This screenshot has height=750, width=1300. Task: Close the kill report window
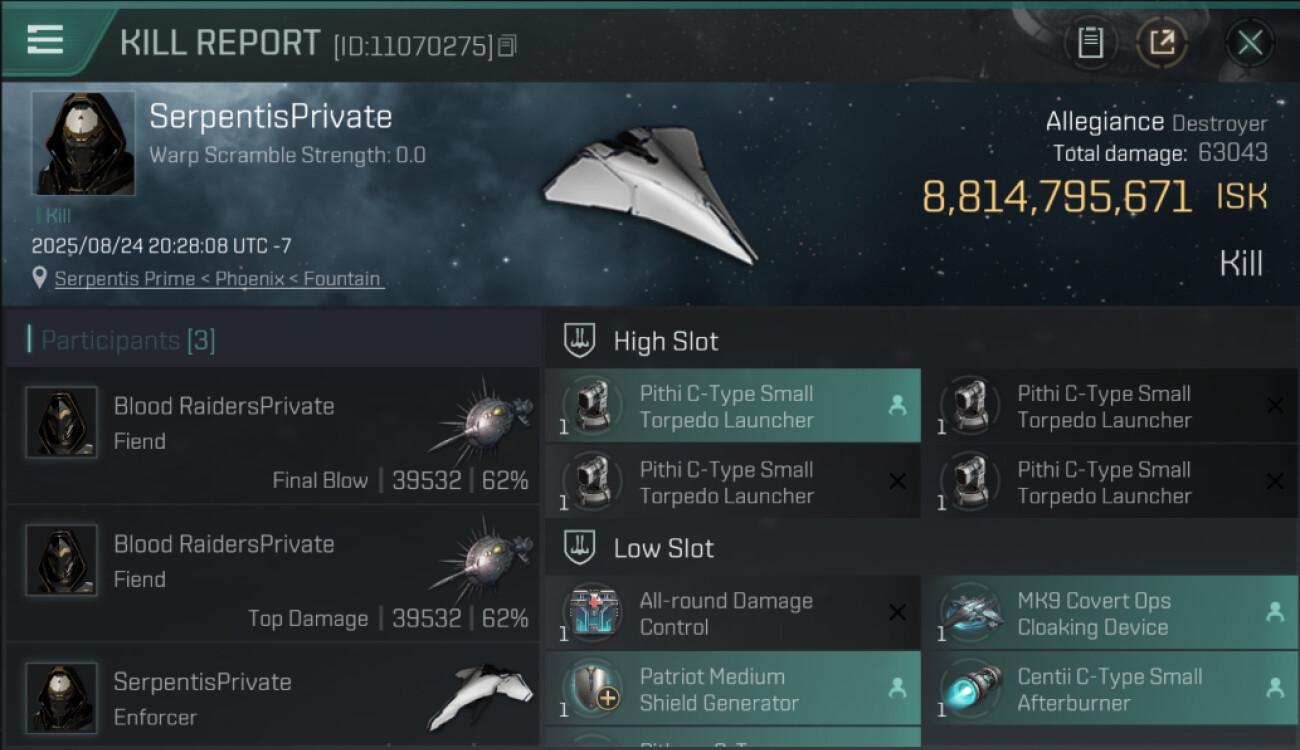[x=1249, y=43]
